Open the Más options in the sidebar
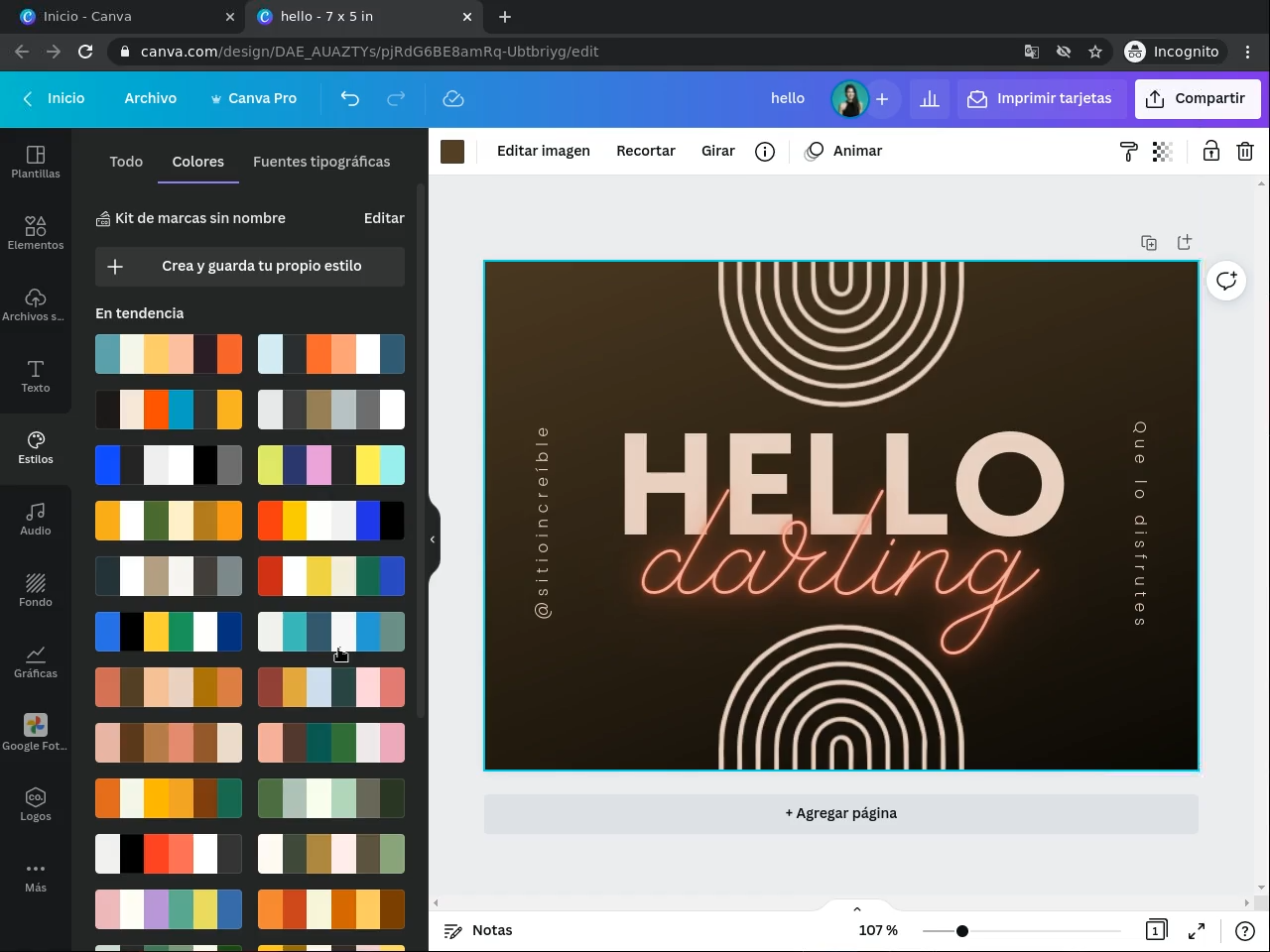 pyautogui.click(x=36, y=876)
